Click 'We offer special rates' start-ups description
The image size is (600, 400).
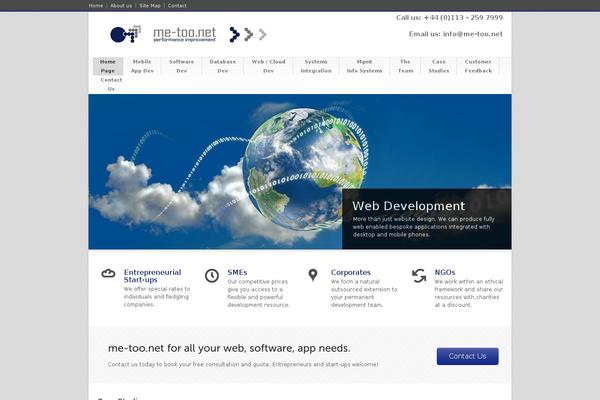pyautogui.click(x=157, y=297)
